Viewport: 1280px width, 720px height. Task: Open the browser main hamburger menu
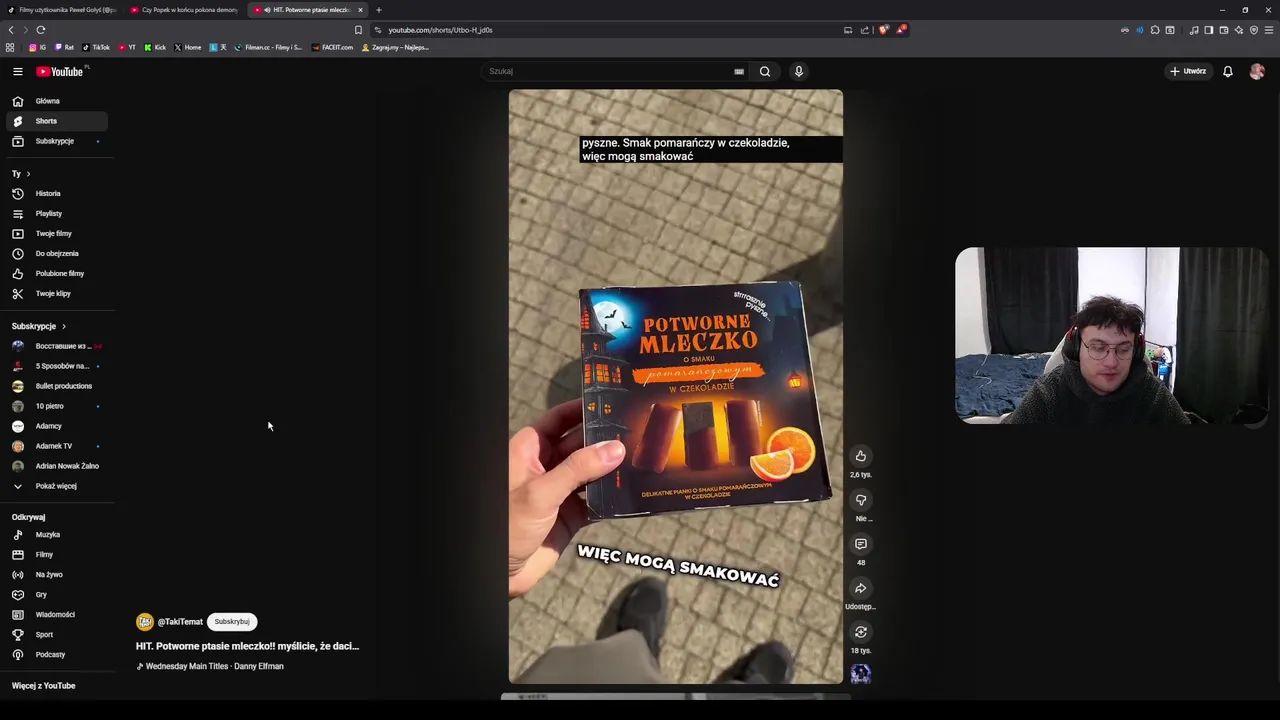(1269, 30)
